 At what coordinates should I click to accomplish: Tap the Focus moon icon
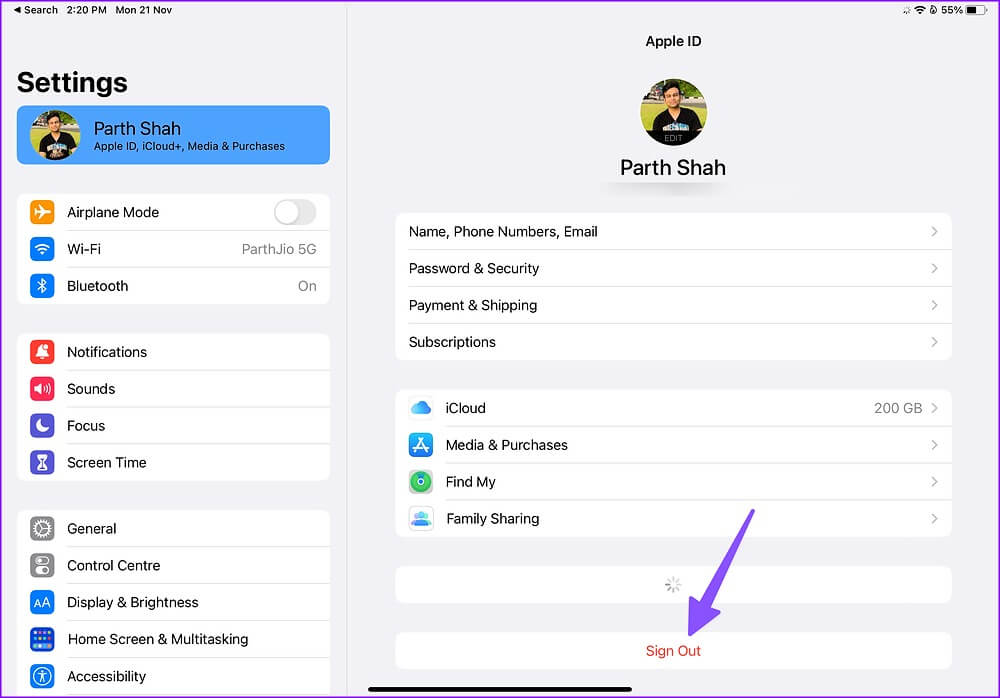point(42,426)
